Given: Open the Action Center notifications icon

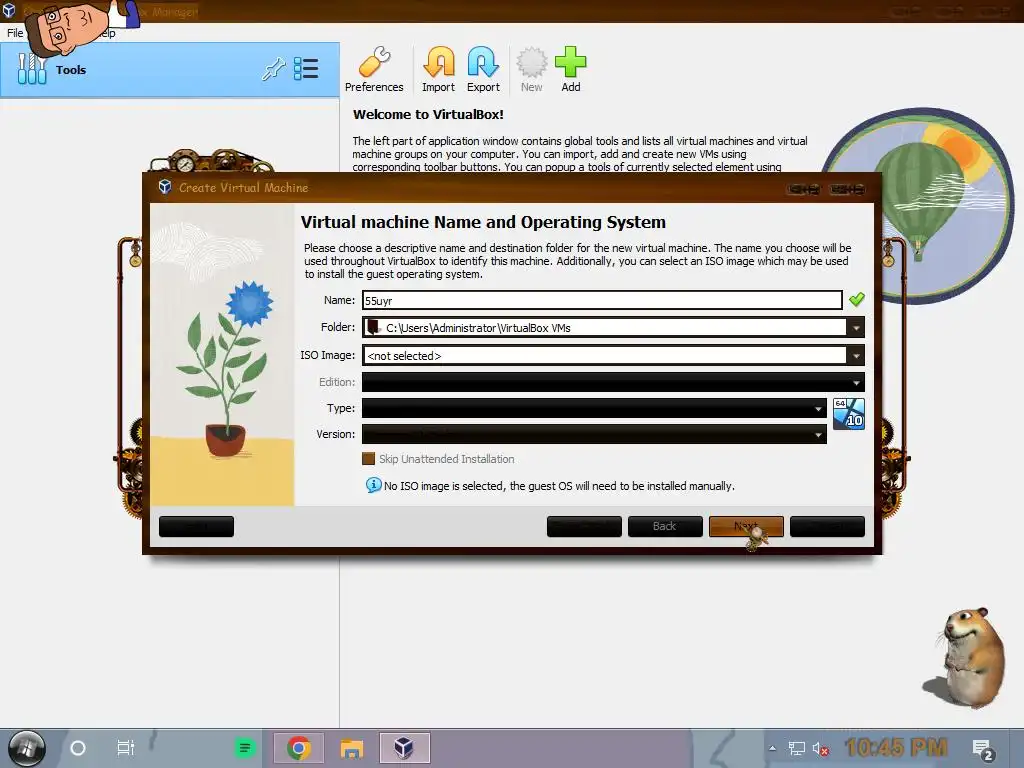Looking at the screenshot, I should click(983, 750).
